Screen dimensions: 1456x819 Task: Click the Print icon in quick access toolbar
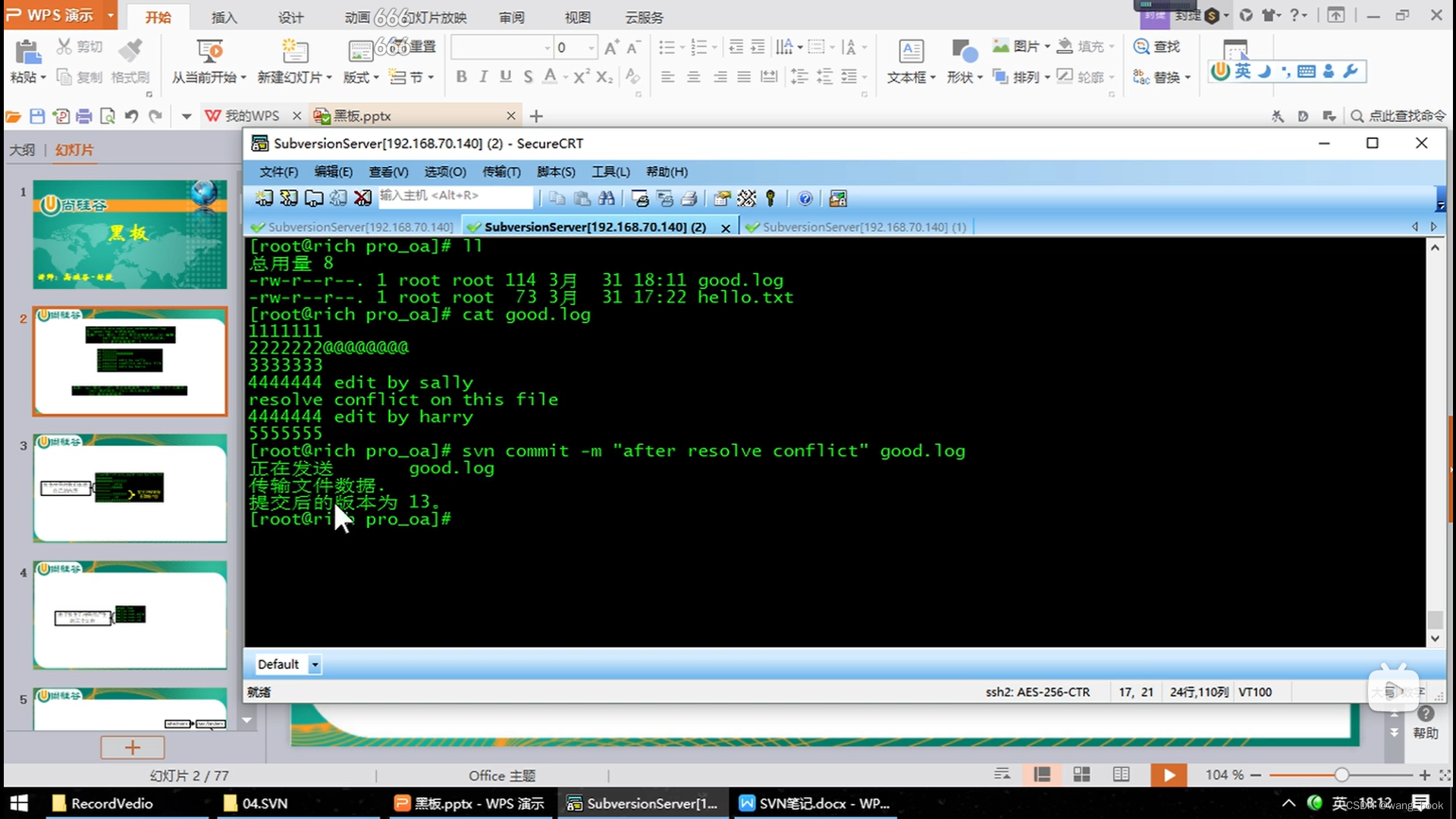tap(84, 116)
